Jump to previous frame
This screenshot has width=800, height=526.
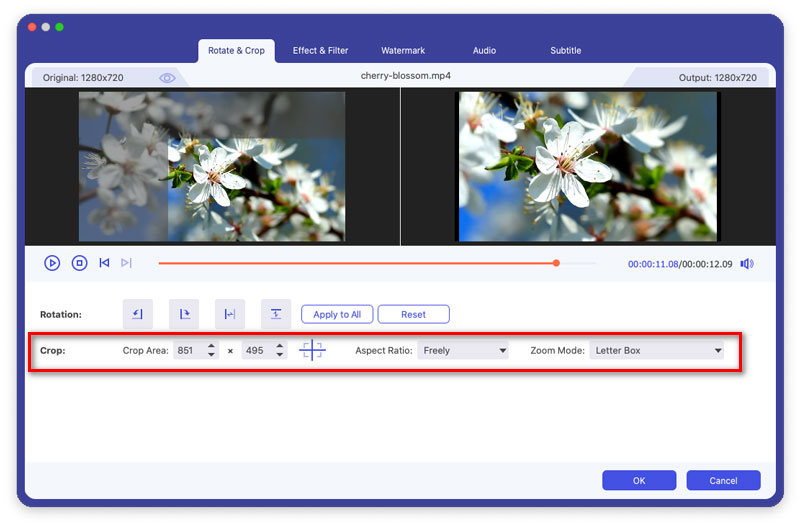tap(104, 263)
